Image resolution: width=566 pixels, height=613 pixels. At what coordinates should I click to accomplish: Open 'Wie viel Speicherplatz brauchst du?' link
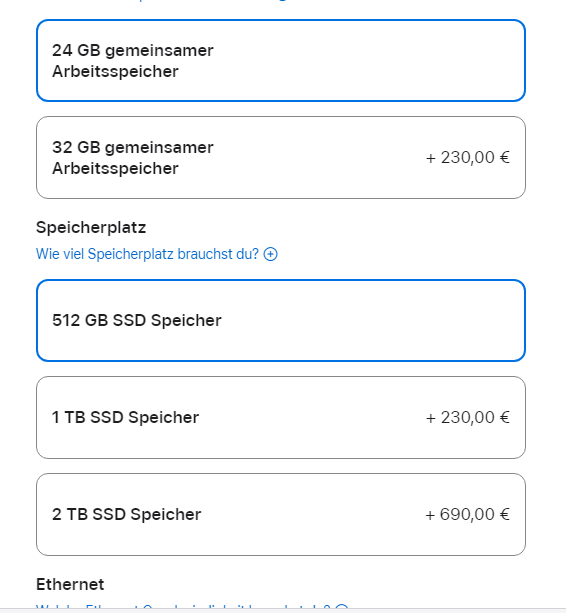click(x=147, y=254)
